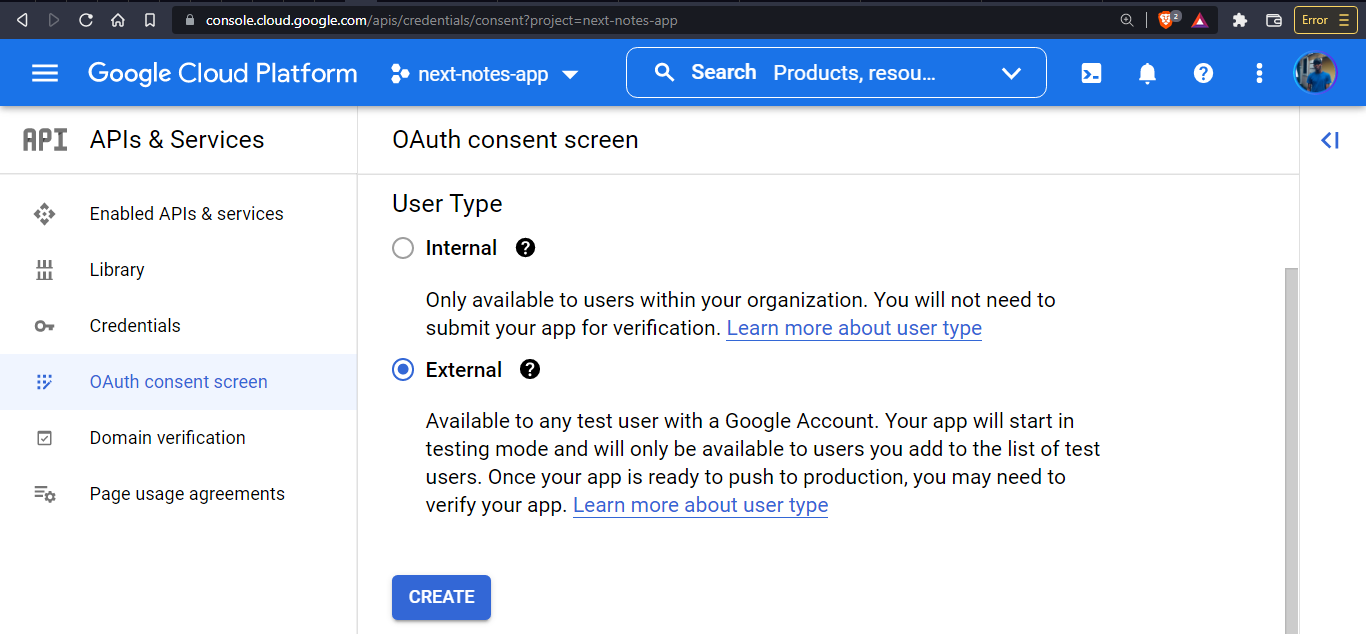The width and height of the screenshot is (1366, 634).
Task: Open Brave Shields lion icon
Action: click(1167, 20)
